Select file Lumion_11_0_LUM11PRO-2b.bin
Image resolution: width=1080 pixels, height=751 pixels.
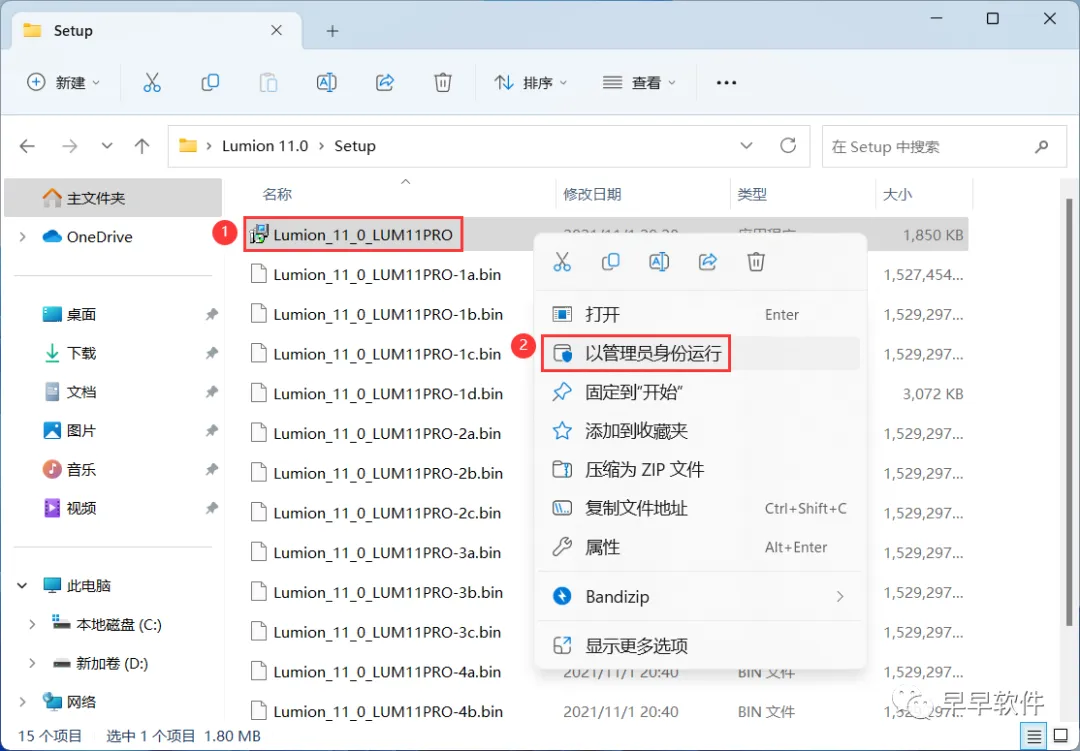click(x=388, y=473)
